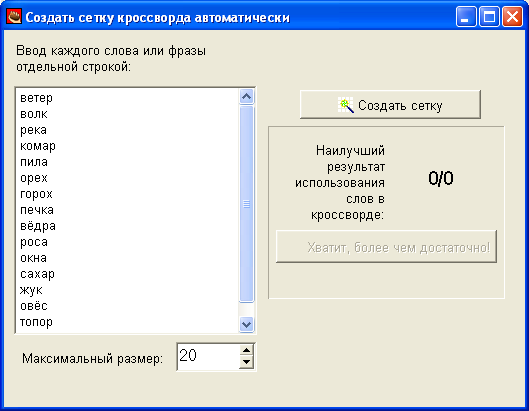Viewport: 529px width, 411px height.
Task: Click Хватит, более чем достаточно! button
Action: [x=386, y=246]
